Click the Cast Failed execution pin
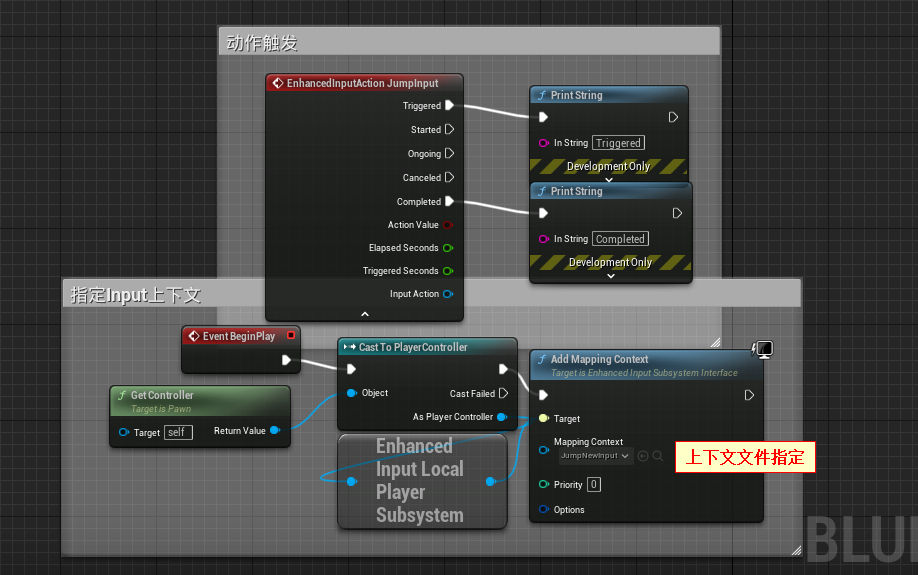The width and height of the screenshot is (918, 575). pos(503,393)
